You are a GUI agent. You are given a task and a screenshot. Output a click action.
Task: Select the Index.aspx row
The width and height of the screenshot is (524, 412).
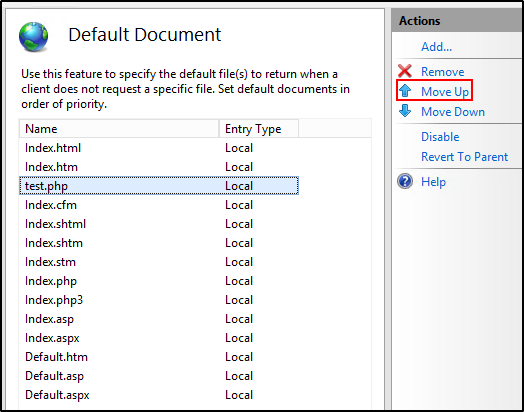click(x=159, y=338)
